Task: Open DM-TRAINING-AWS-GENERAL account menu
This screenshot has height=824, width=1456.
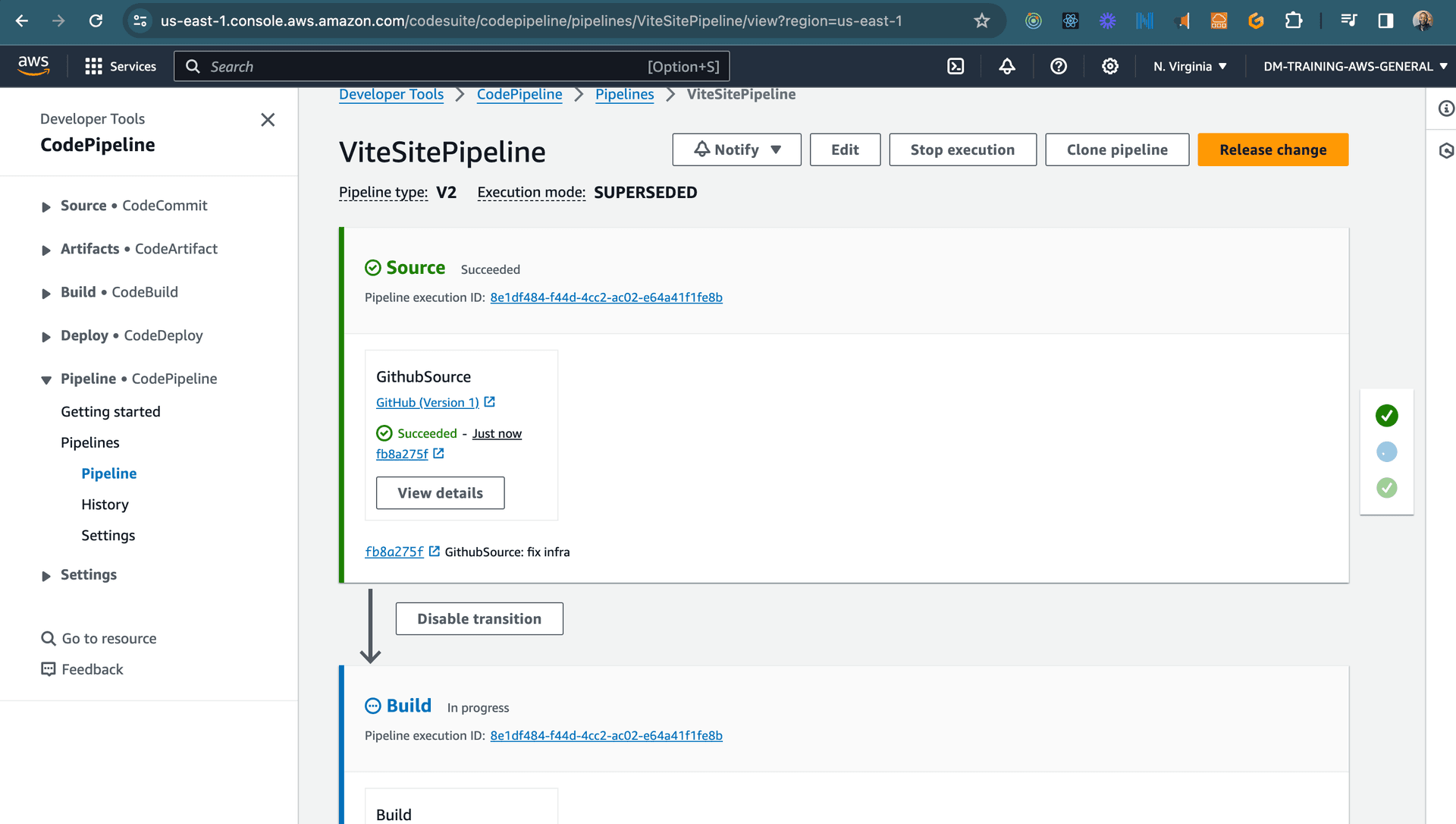Action: coord(1355,66)
